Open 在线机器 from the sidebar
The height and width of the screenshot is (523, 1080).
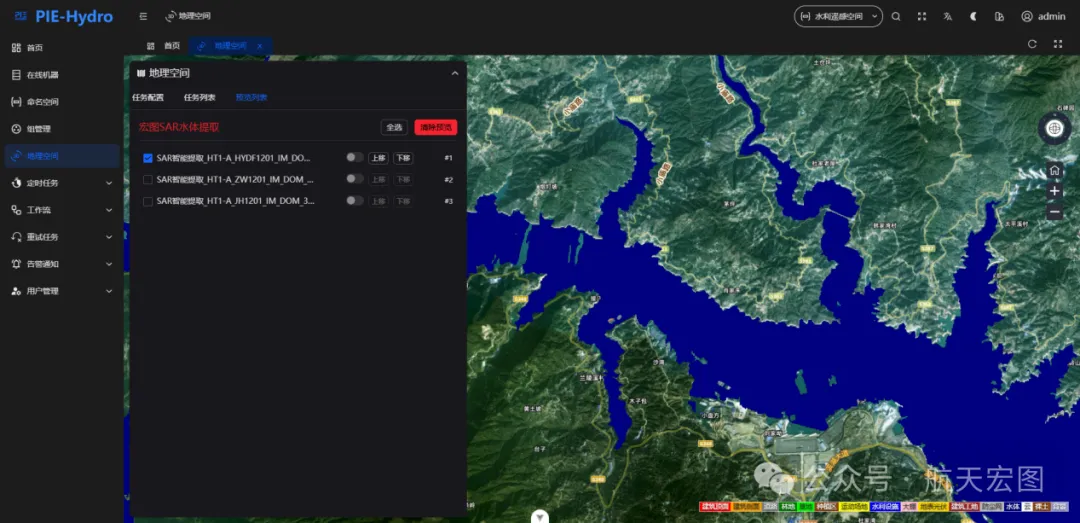42,75
